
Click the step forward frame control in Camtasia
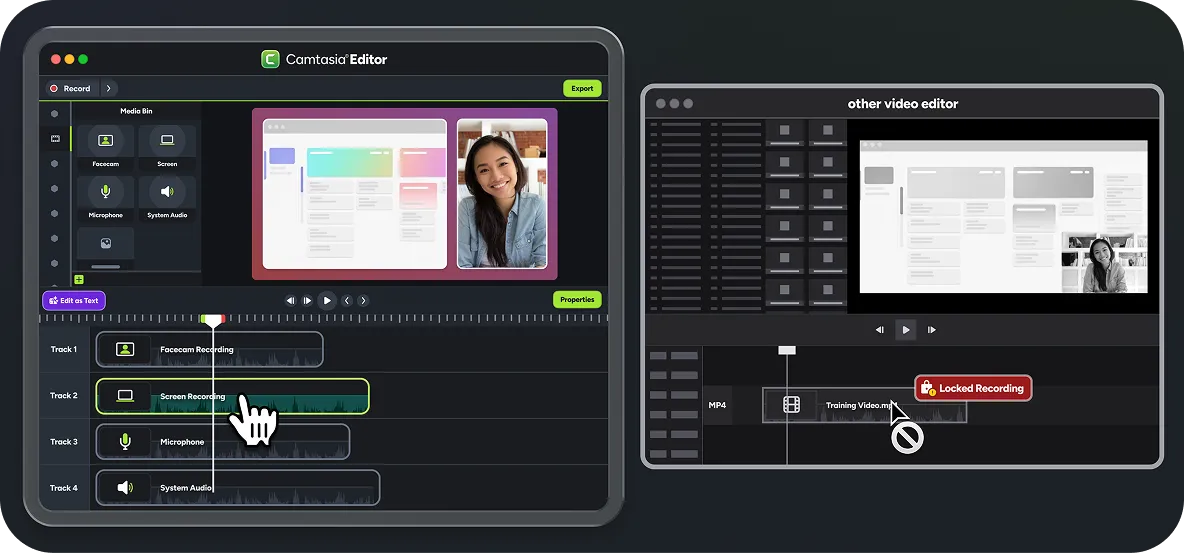point(307,300)
